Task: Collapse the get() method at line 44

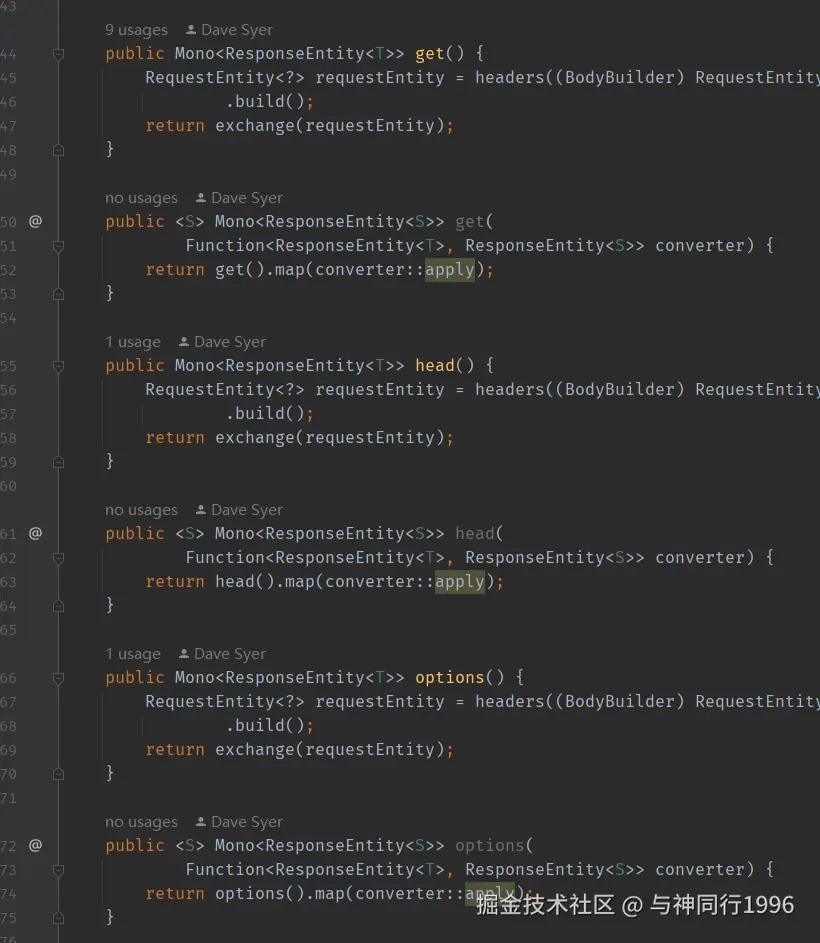Action: (58, 54)
